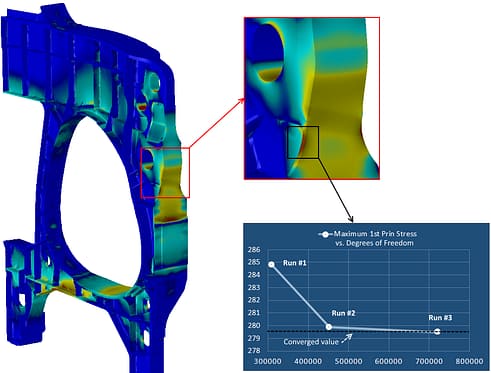Click the Run #3 data point marker

click(437, 331)
